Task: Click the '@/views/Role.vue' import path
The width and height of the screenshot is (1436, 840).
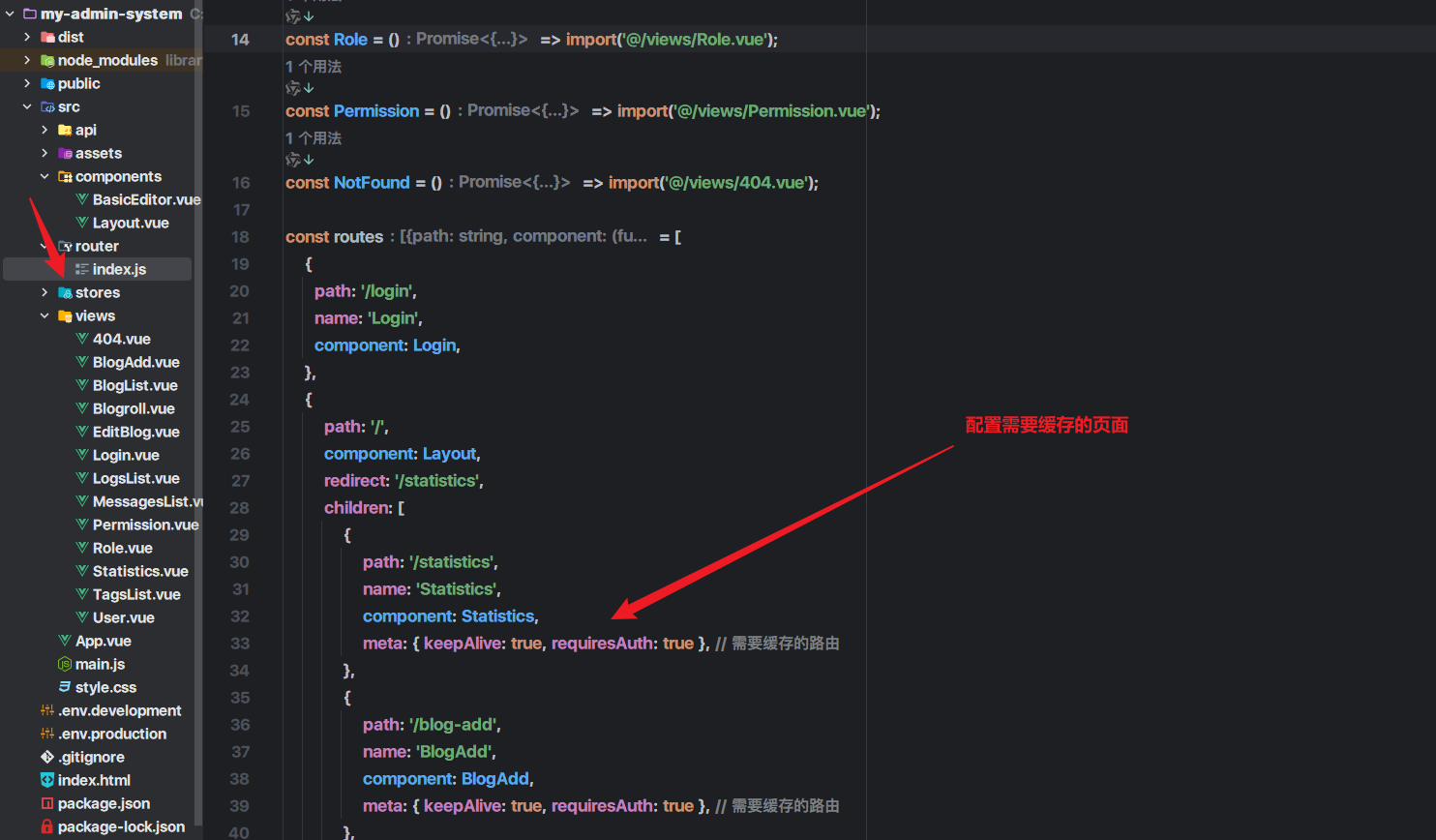Action: point(695,40)
